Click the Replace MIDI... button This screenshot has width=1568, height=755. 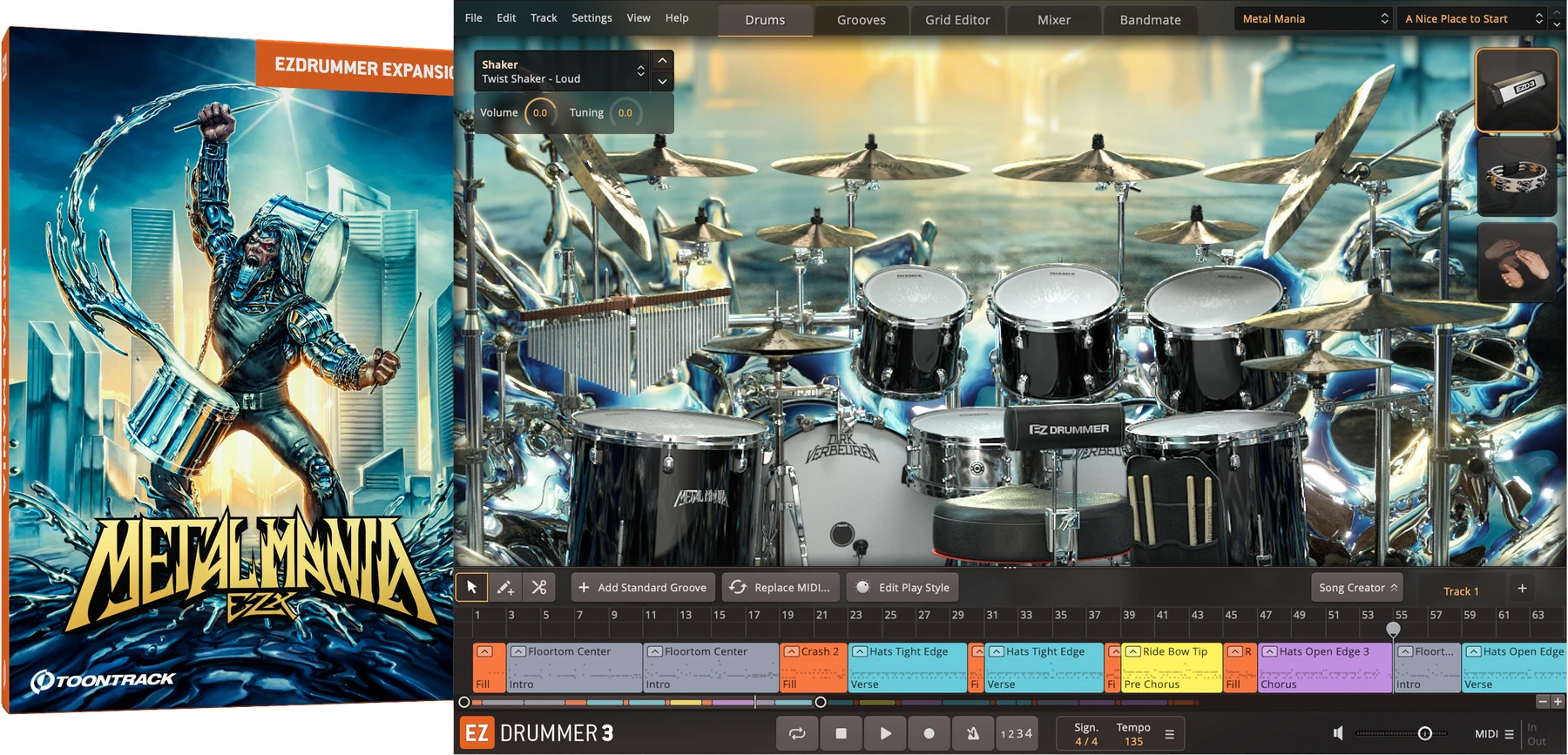pos(781,588)
